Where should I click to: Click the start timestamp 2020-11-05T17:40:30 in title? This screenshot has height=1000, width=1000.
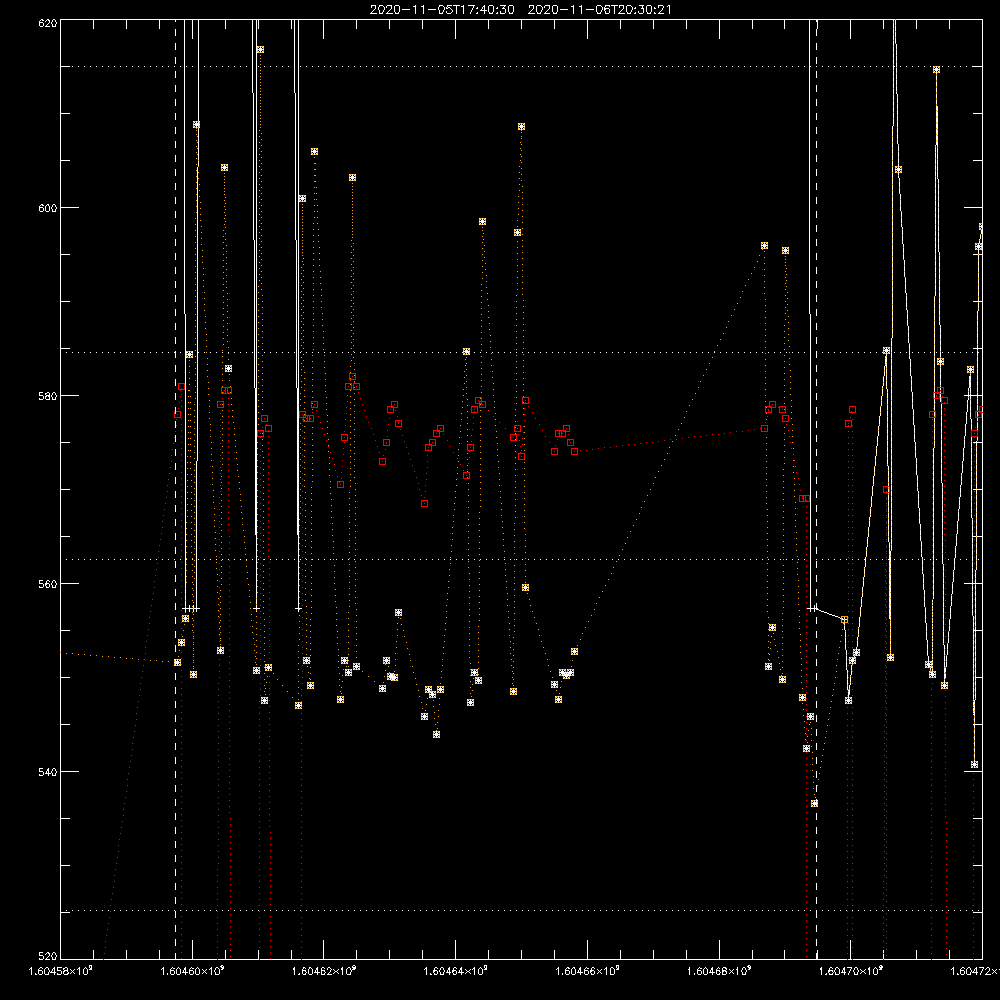tap(442, 10)
